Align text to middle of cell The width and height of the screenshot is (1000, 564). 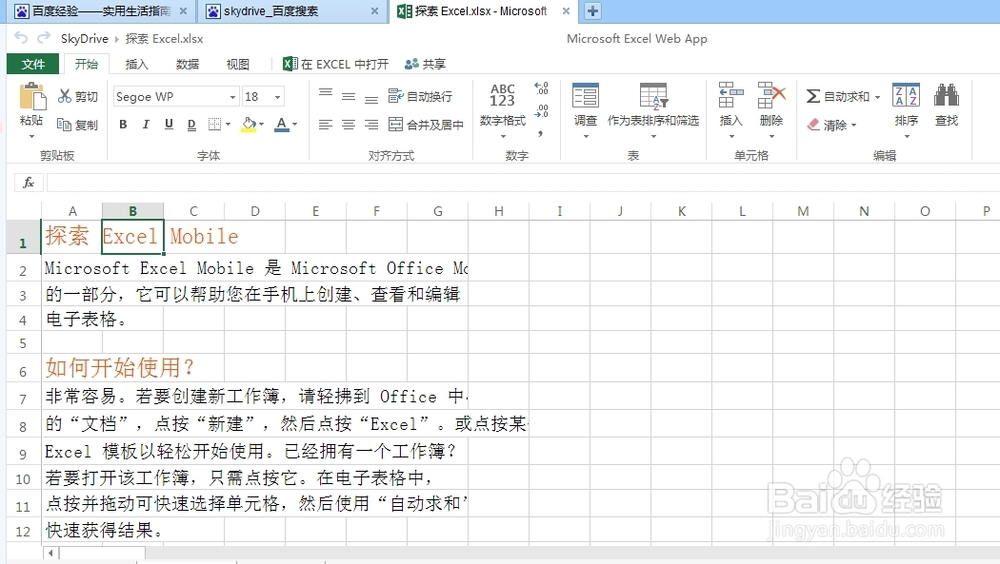click(348, 96)
